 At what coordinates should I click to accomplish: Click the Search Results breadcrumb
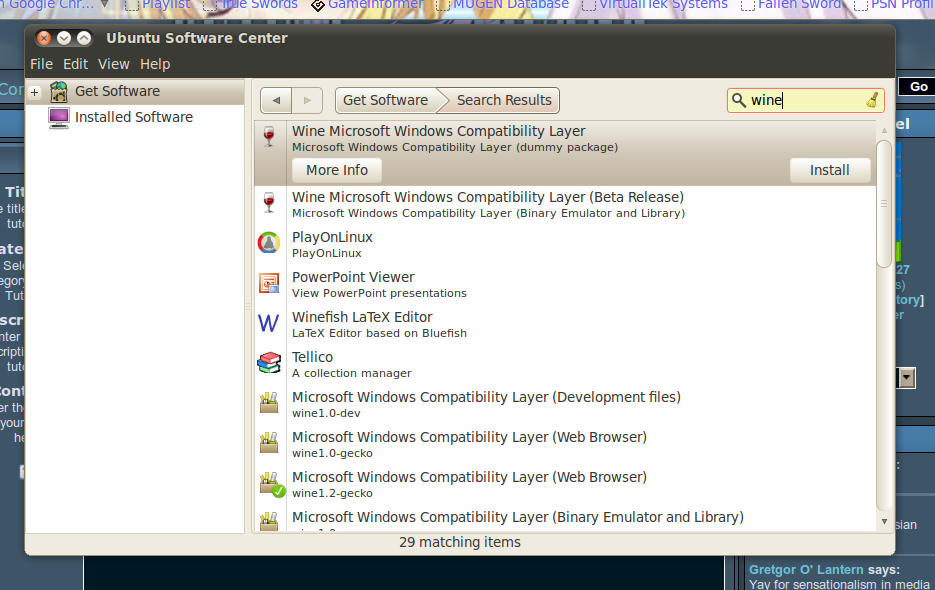(504, 100)
